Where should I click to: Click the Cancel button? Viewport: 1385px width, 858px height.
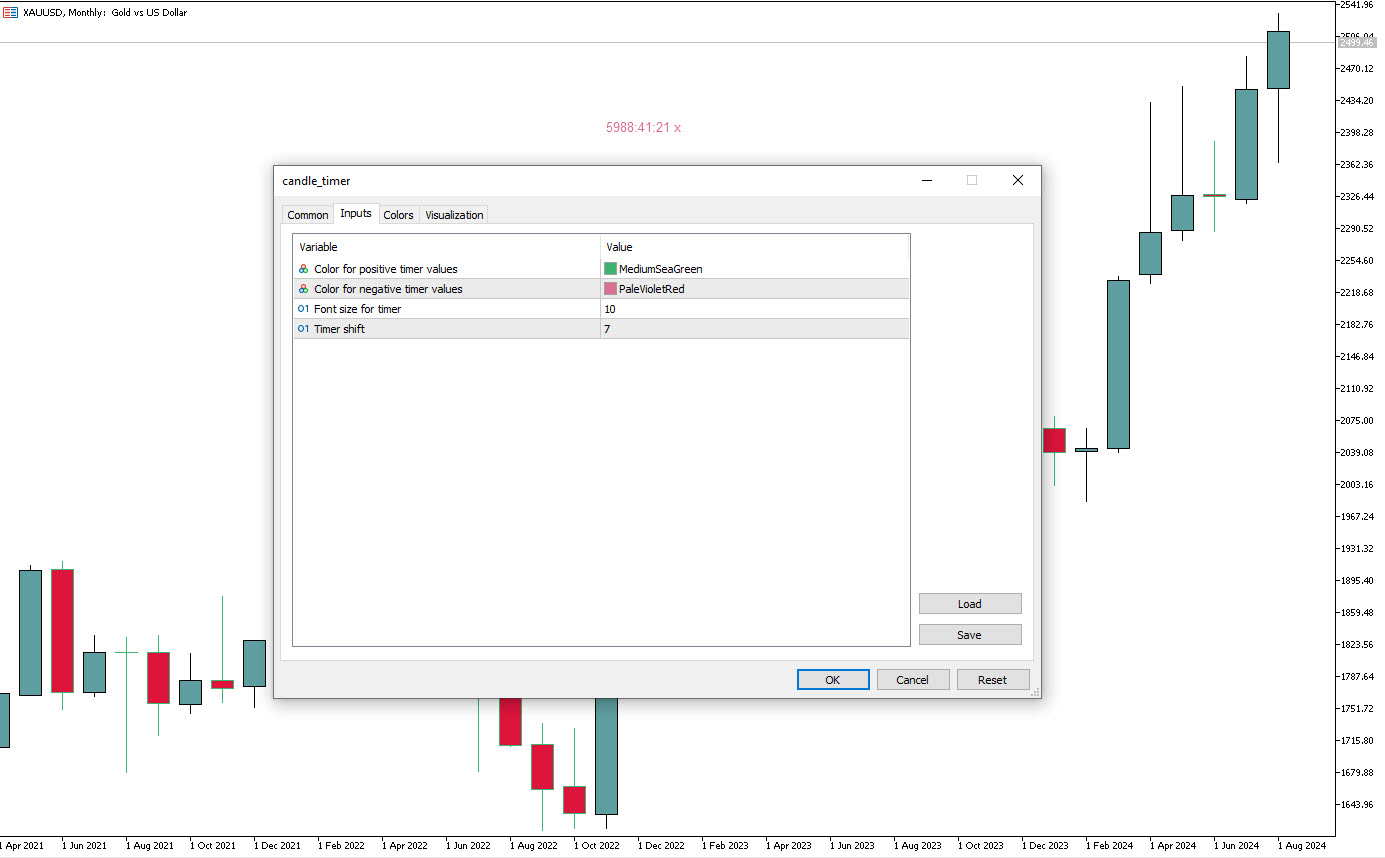tap(912, 680)
